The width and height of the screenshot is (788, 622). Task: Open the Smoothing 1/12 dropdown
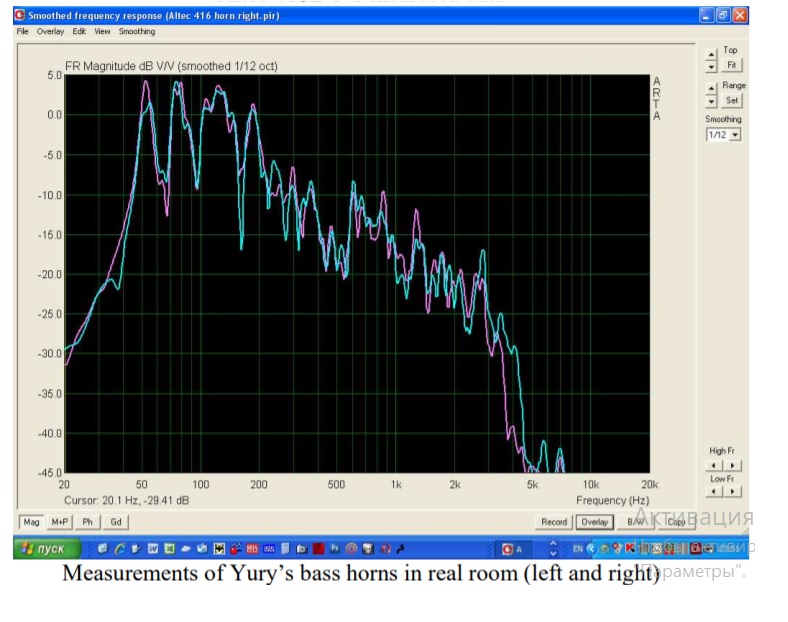[x=735, y=134]
